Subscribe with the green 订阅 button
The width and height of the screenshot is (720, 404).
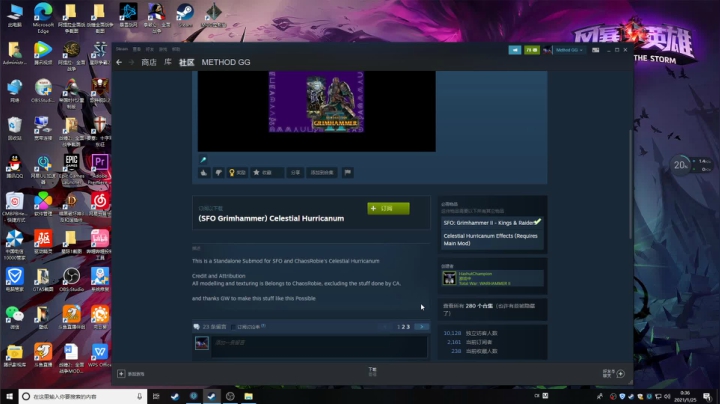click(x=388, y=208)
